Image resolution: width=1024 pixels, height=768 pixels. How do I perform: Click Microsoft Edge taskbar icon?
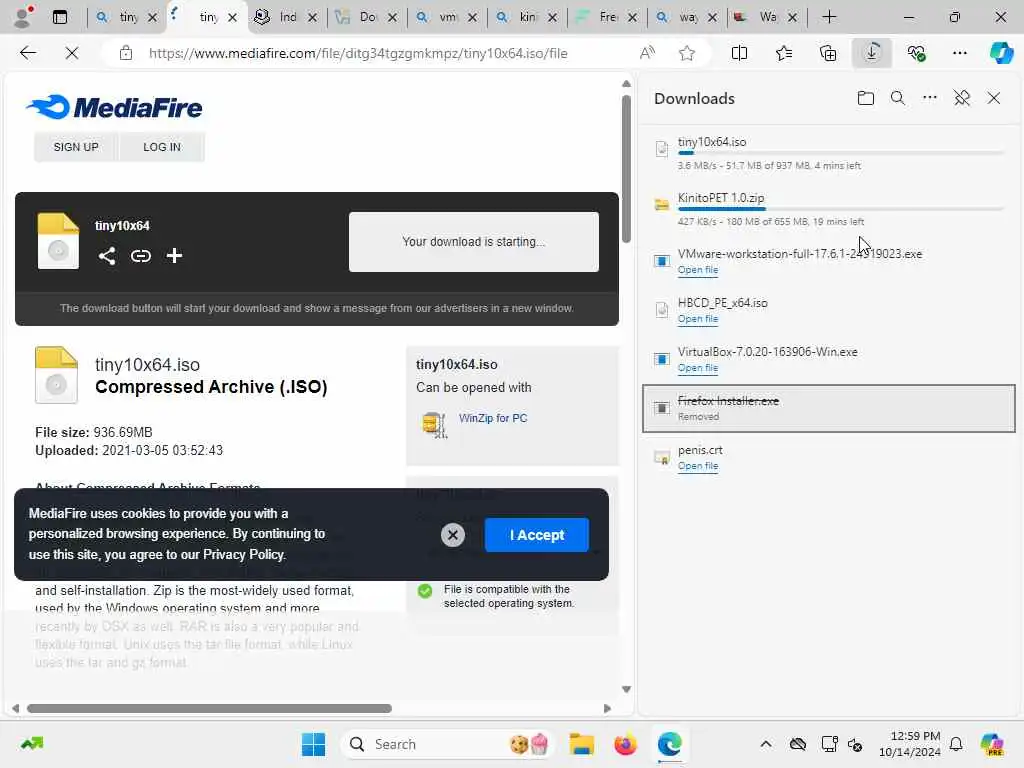(669, 744)
